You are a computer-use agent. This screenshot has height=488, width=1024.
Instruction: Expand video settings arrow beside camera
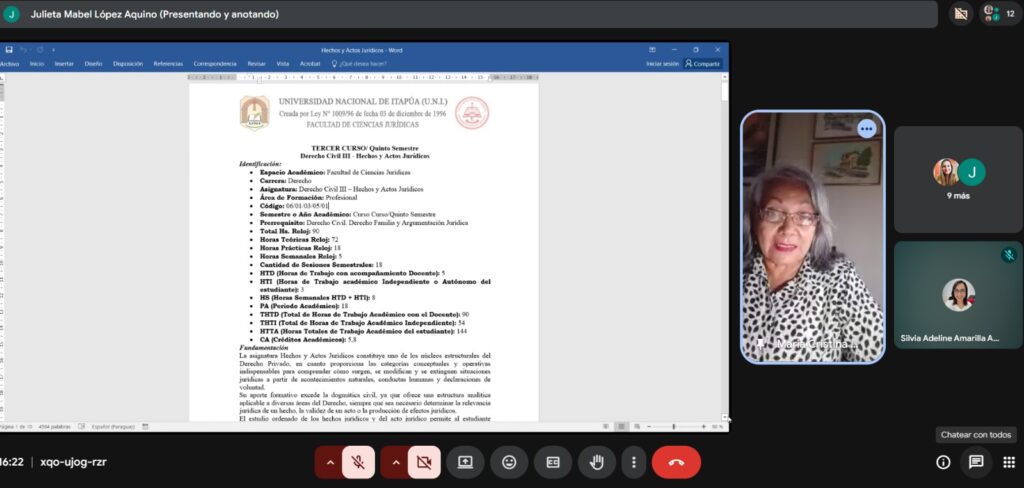coord(394,461)
